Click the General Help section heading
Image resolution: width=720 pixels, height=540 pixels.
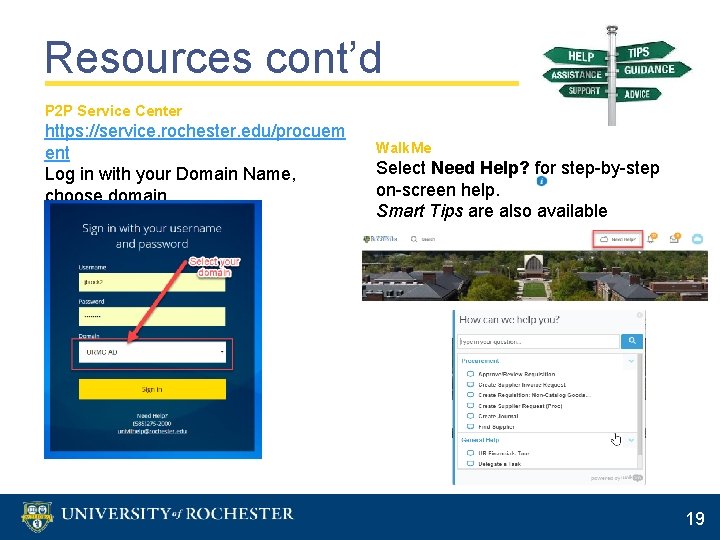480,440
